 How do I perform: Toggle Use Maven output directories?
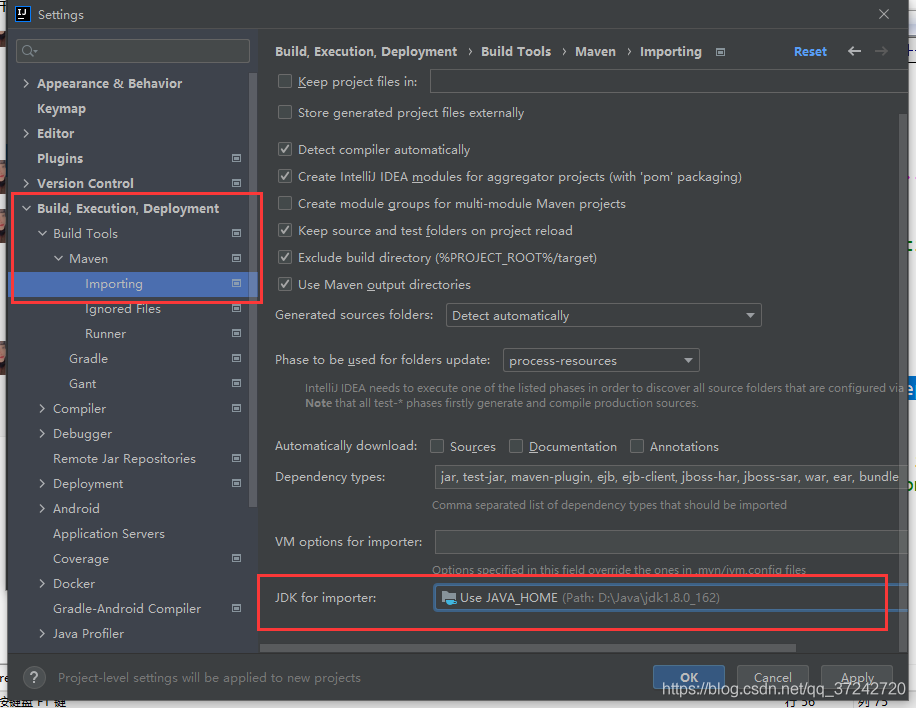click(x=285, y=284)
